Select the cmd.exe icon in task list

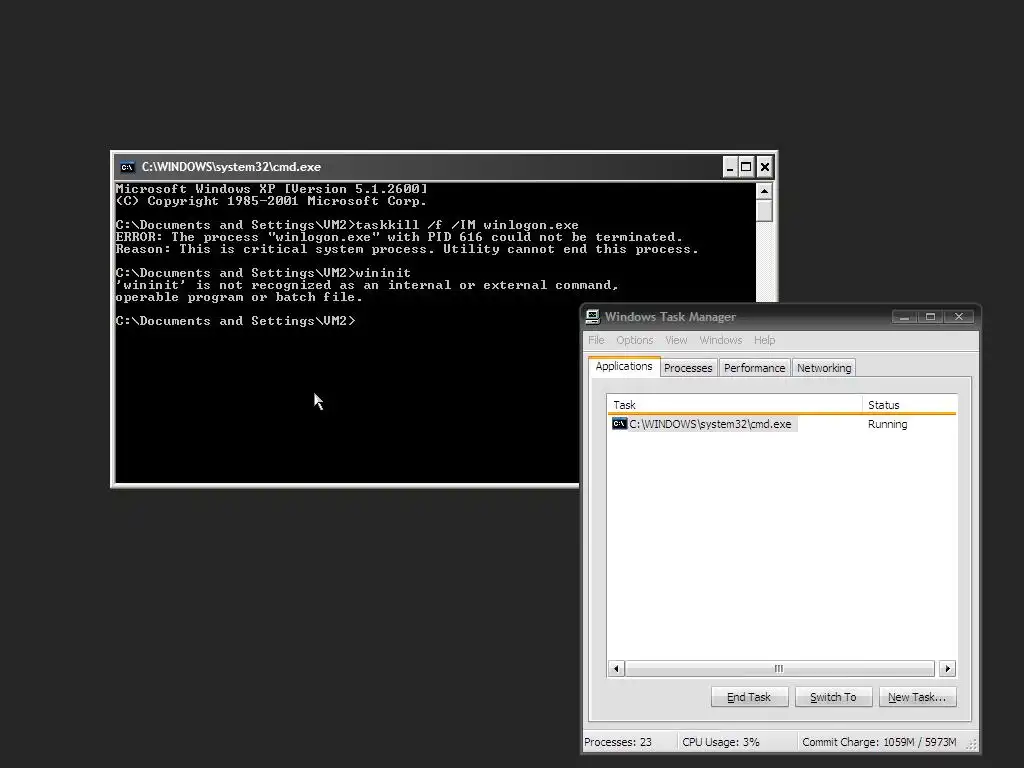[619, 424]
